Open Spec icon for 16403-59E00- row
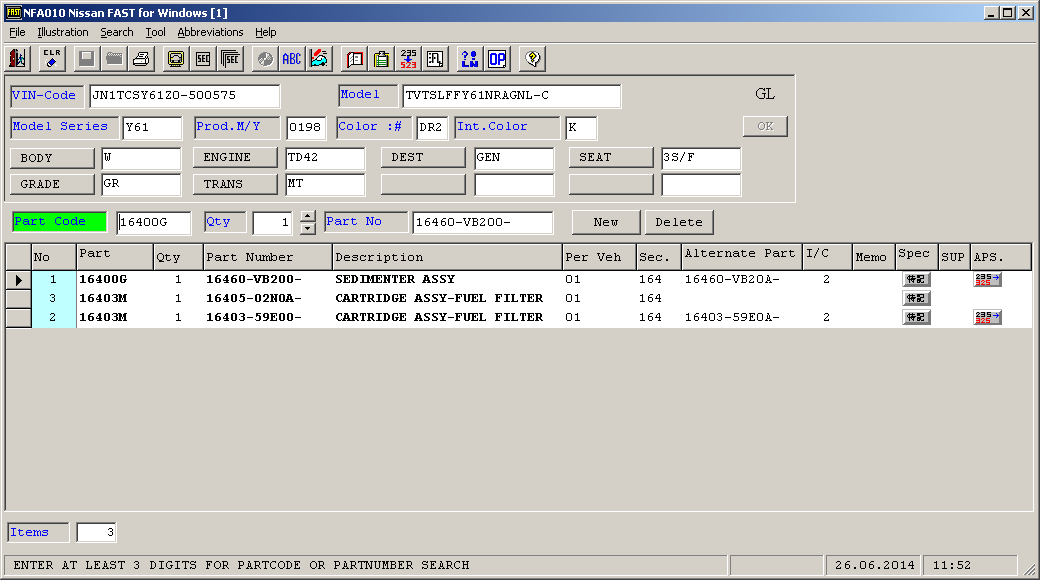The width and height of the screenshot is (1040, 580). (x=916, y=317)
